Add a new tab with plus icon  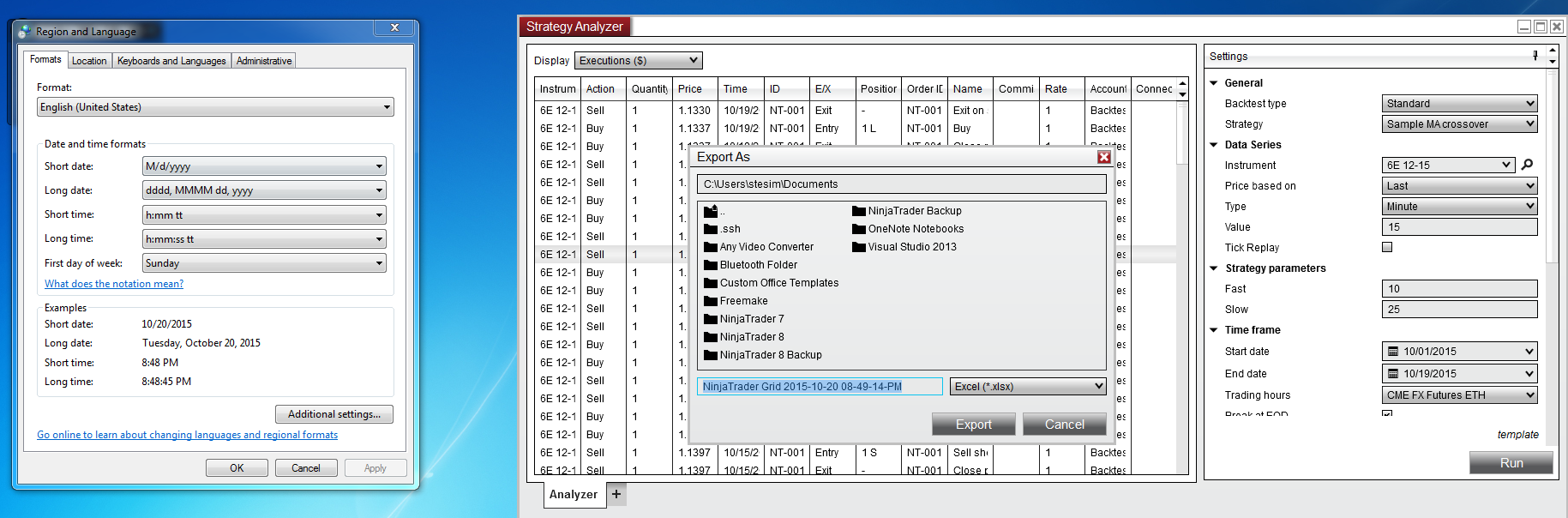click(x=616, y=494)
